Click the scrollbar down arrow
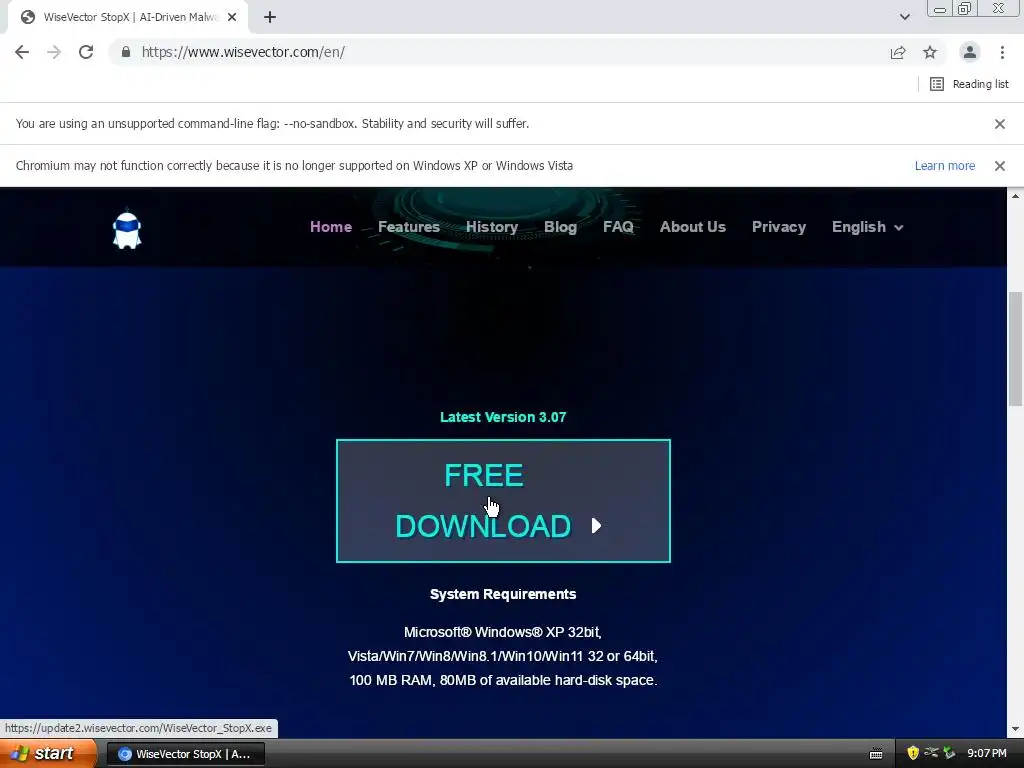This screenshot has width=1024, height=768. (1016, 729)
